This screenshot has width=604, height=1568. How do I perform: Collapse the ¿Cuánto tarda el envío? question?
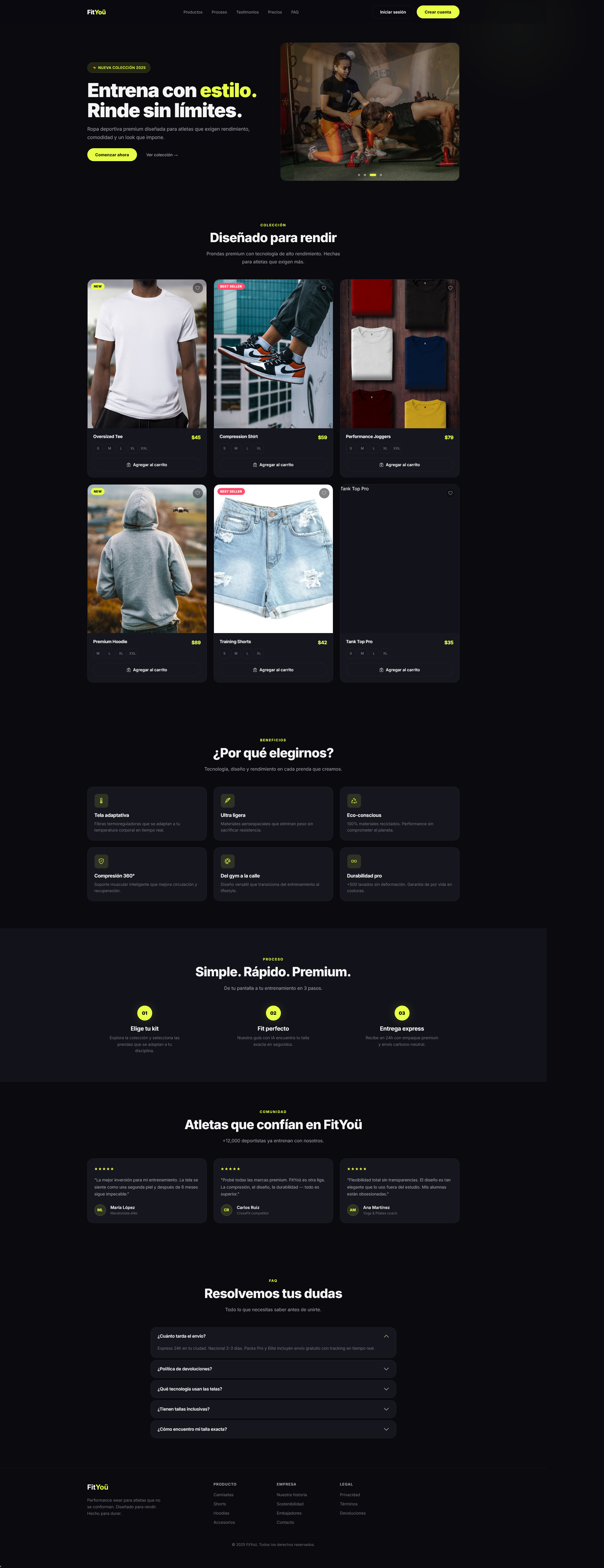click(273, 1336)
